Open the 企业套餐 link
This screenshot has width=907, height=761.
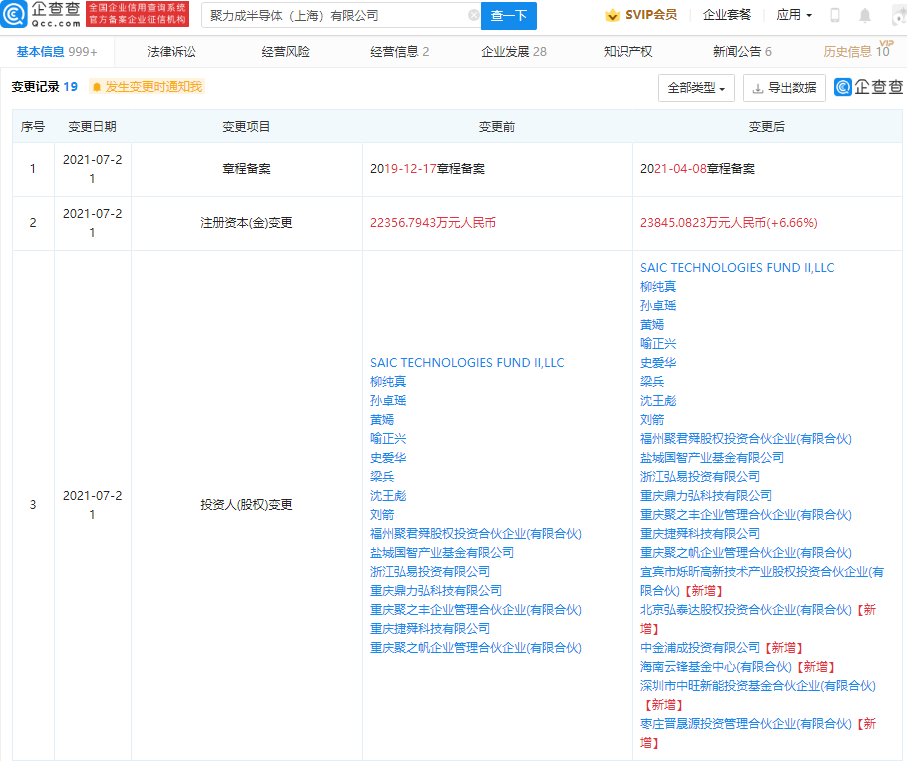point(726,15)
